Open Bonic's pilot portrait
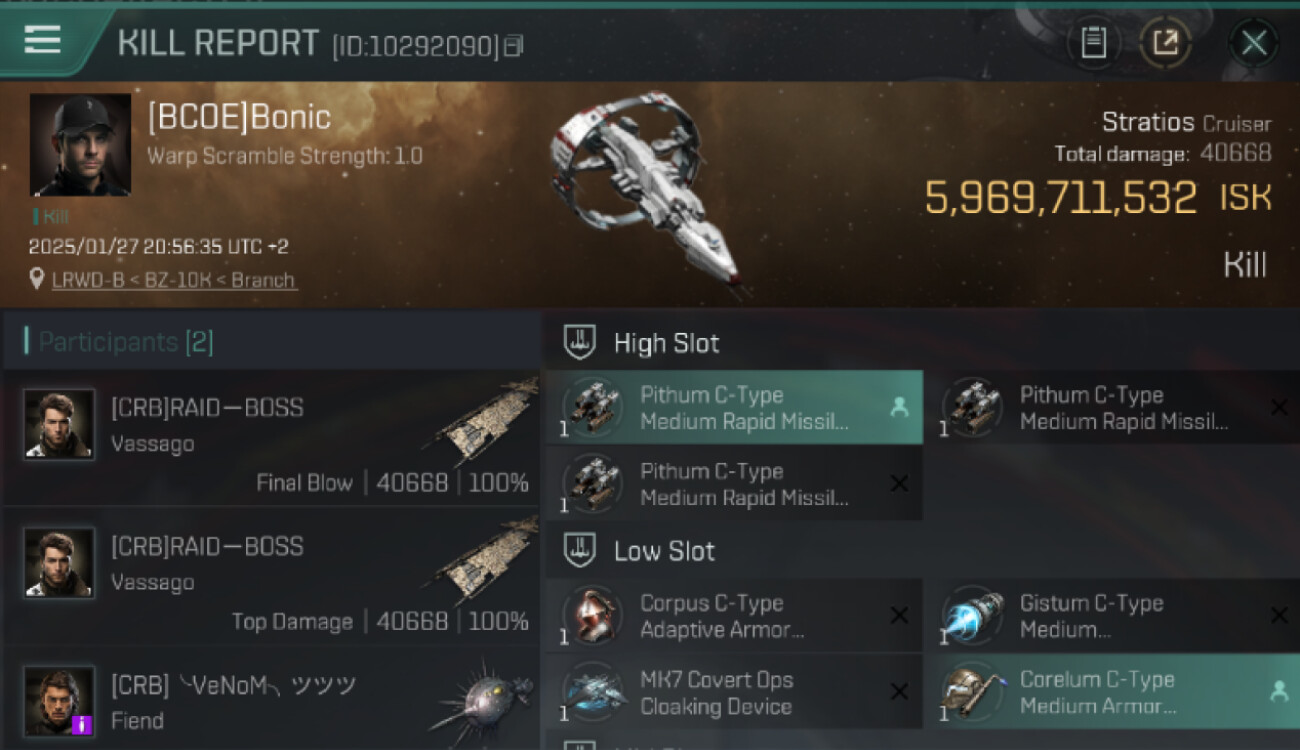Screen dimensions: 1300x750 pyautogui.click(x=80, y=145)
